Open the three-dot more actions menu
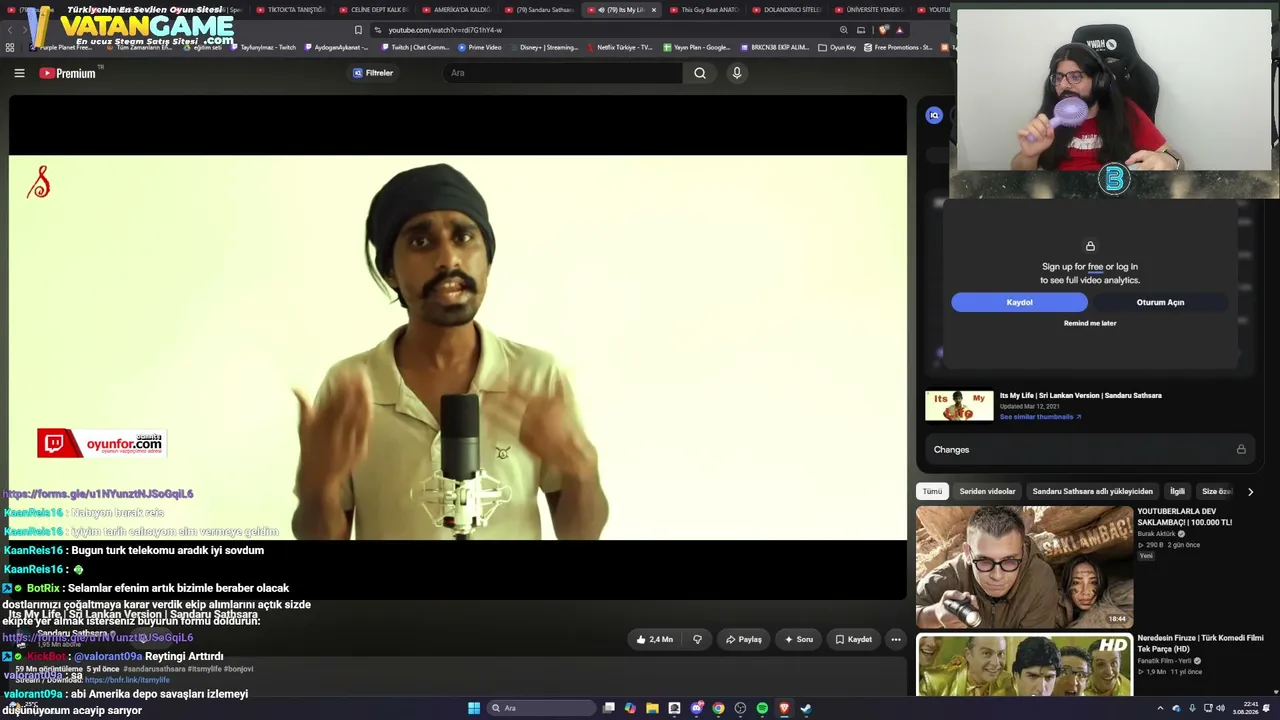Viewport: 1280px width, 720px height. pyautogui.click(x=896, y=639)
